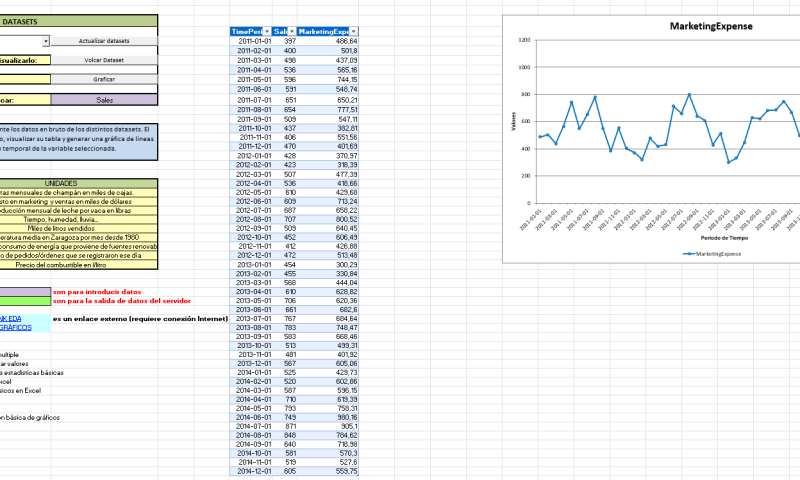Click the cell containing value 486,64

347,41
